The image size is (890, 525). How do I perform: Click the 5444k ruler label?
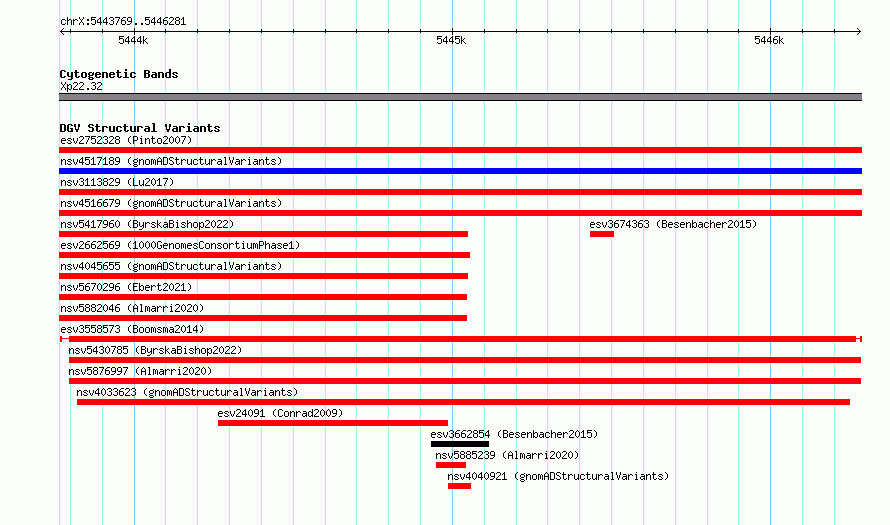click(133, 40)
